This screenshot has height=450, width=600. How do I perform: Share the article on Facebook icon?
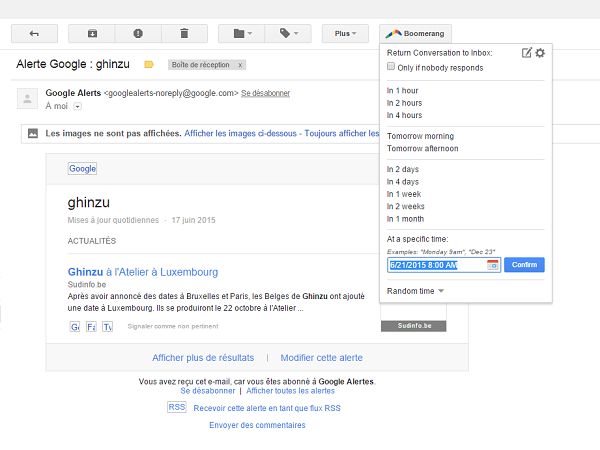[x=91, y=327]
